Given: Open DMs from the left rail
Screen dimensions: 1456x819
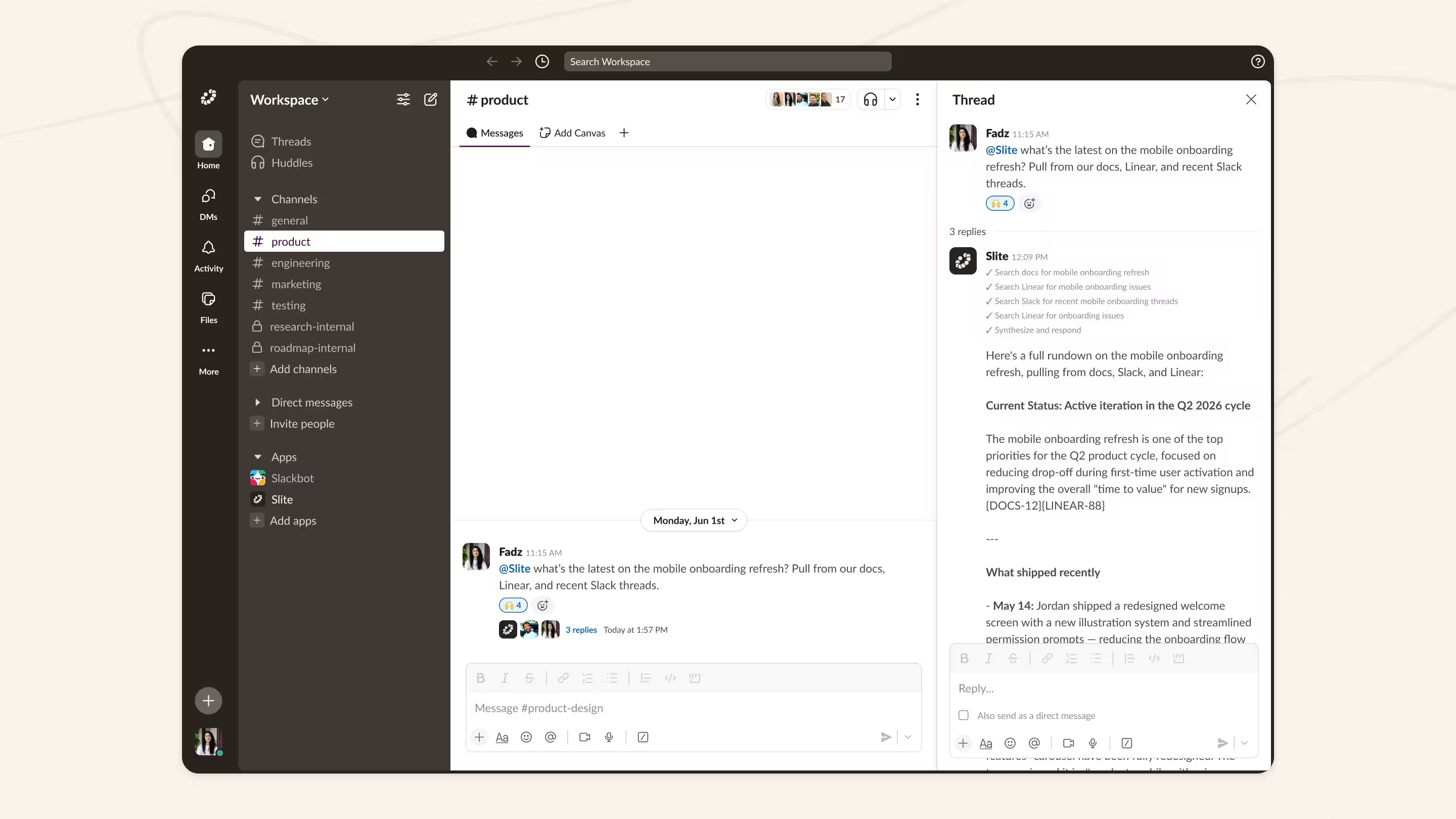Looking at the screenshot, I should [208, 205].
